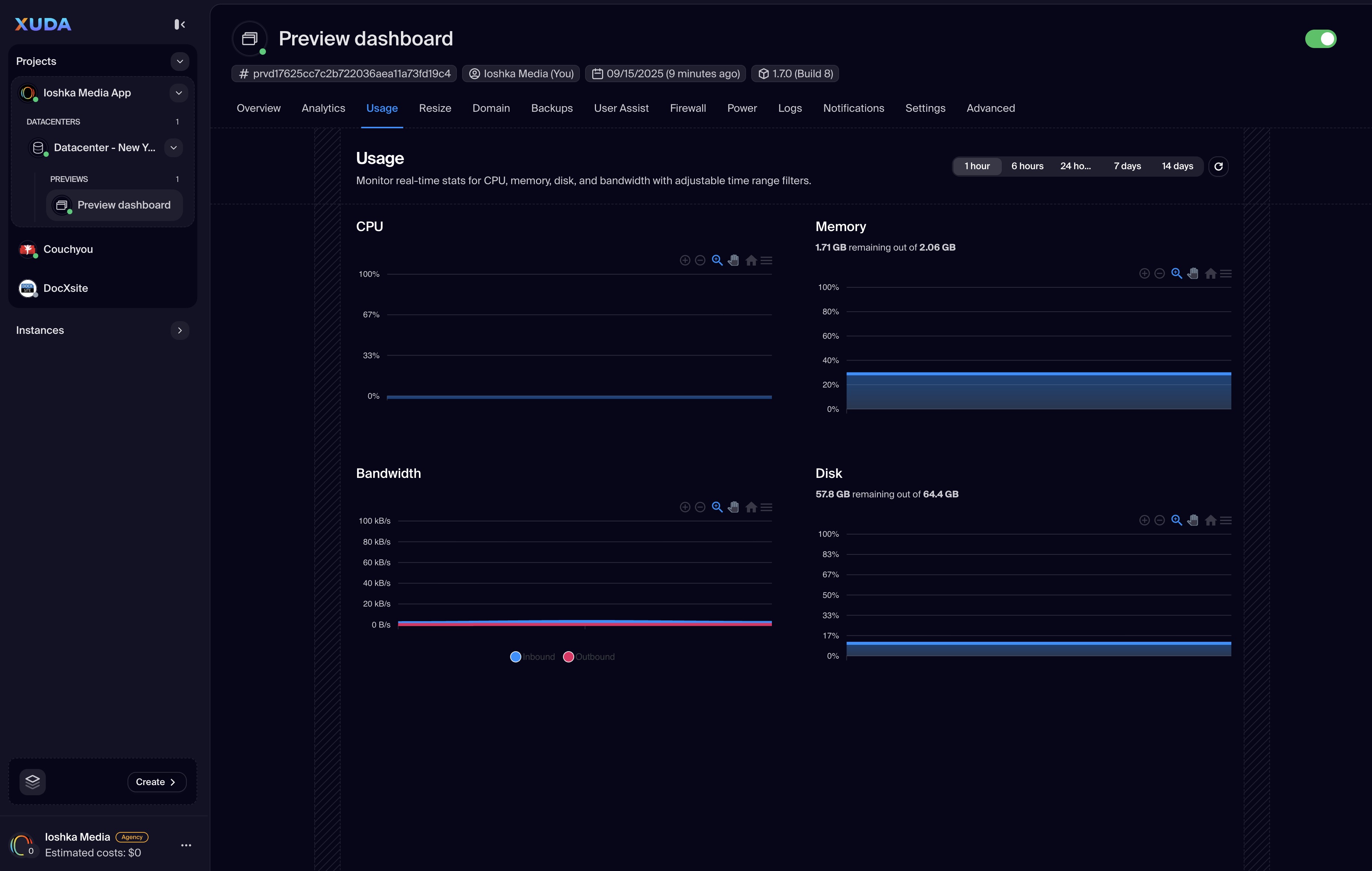The width and height of the screenshot is (1372, 871).
Task: Open the Couchyou project
Action: (68, 249)
